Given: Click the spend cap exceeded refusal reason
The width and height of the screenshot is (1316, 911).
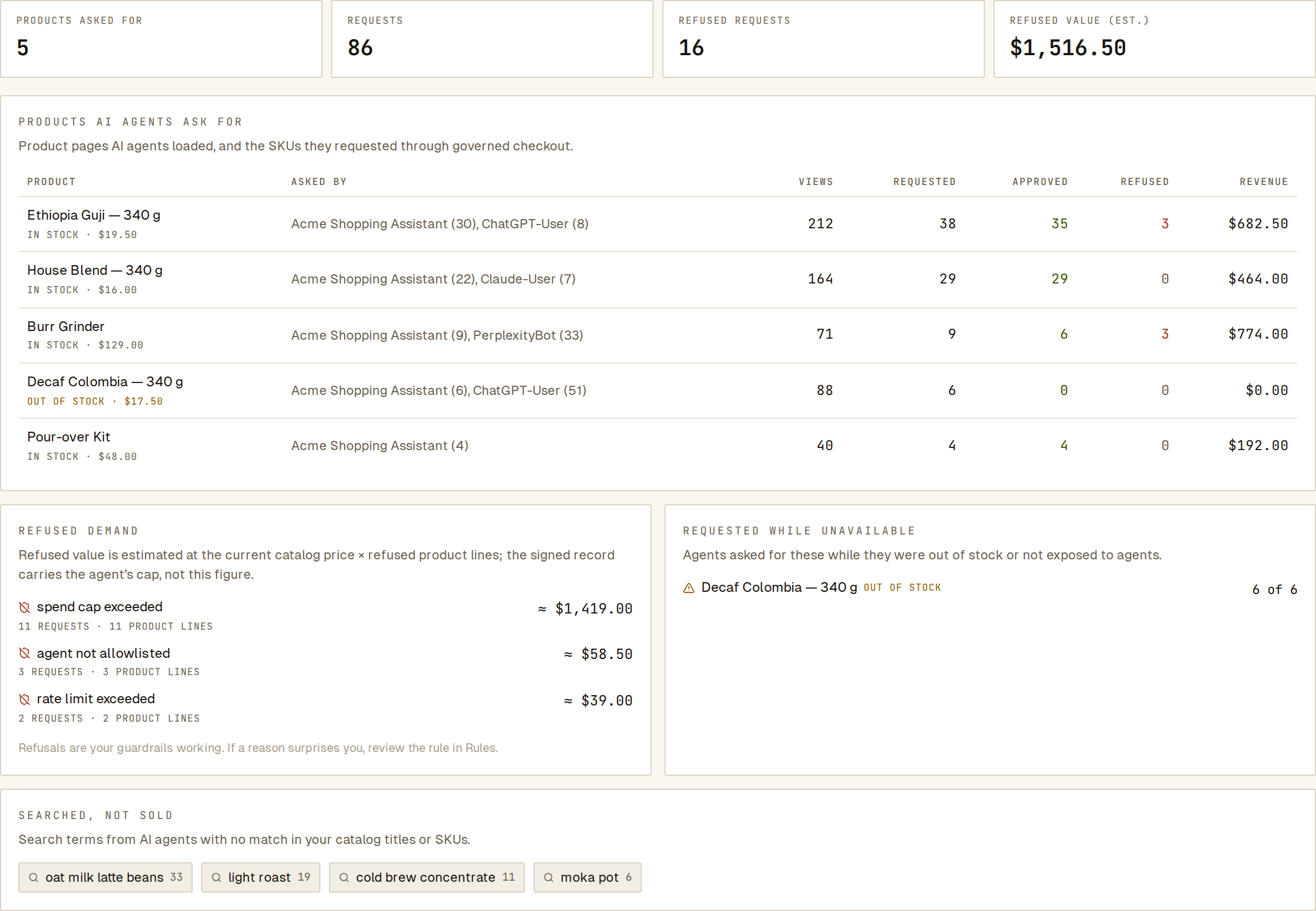Looking at the screenshot, I should click(100, 607).
